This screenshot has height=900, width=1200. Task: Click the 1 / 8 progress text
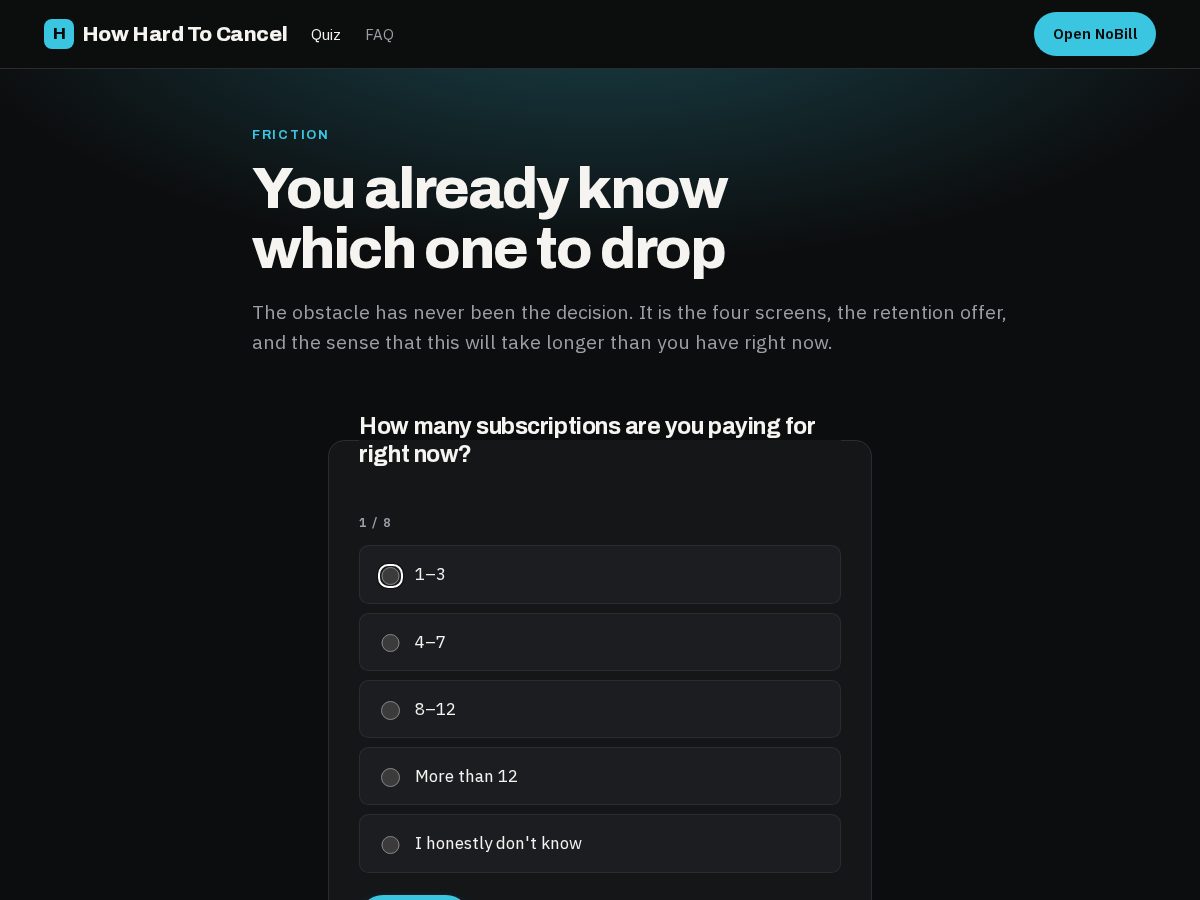(x=375, y=523)
